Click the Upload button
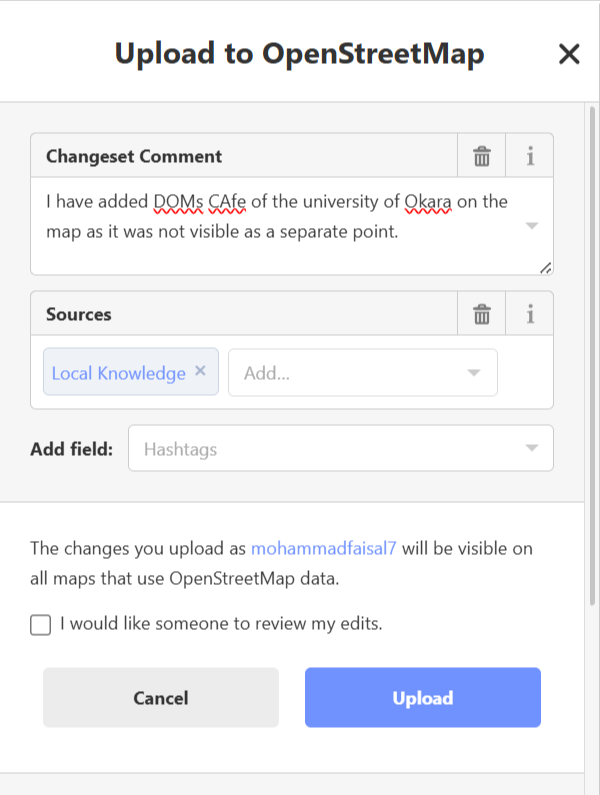Image resolution: width=600 pixels, height=795 pixels. point(422,697)
